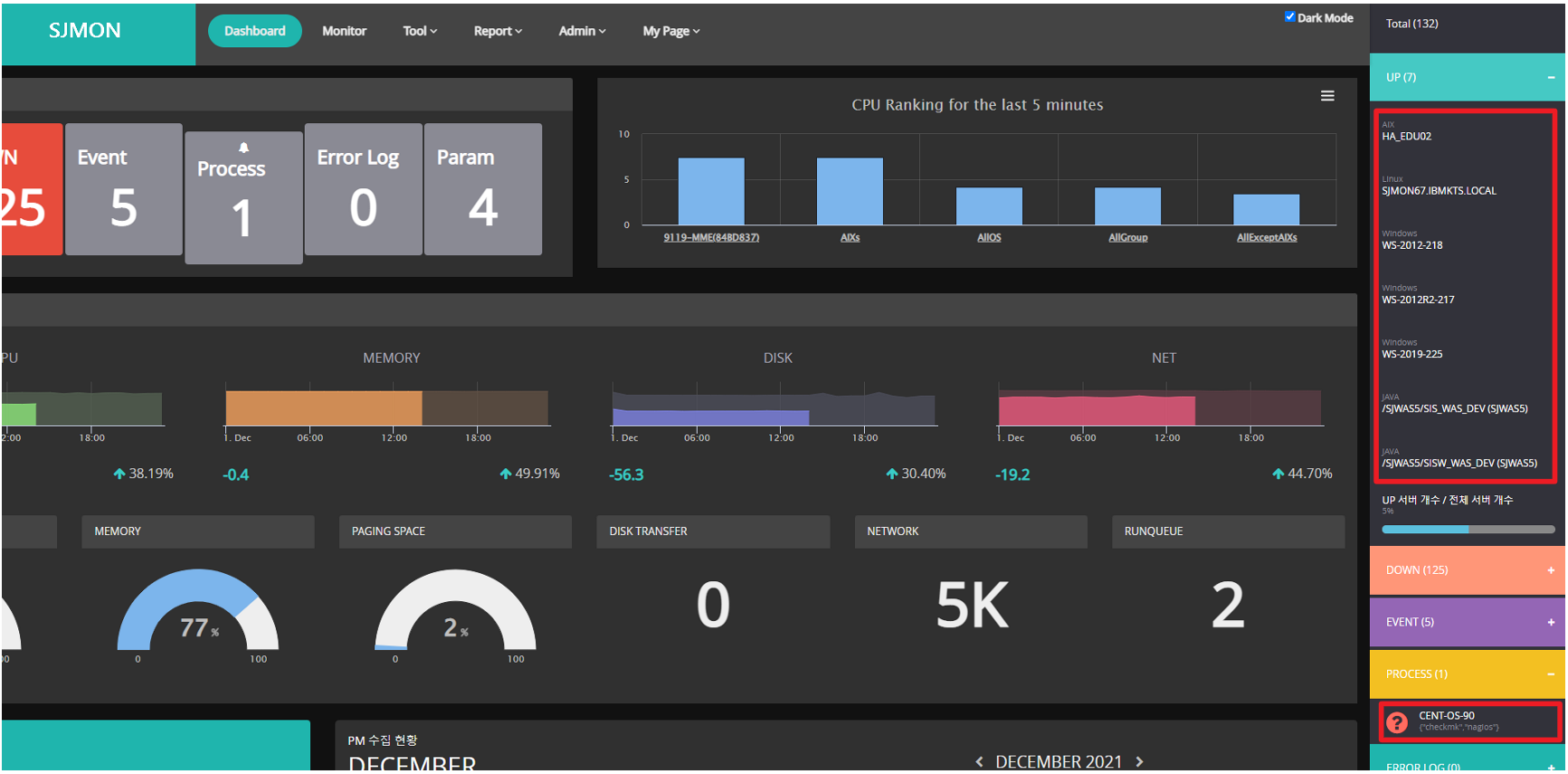Click the Param 4 summary tile
Screen dimensions: 1568x774
click(483, 189)
